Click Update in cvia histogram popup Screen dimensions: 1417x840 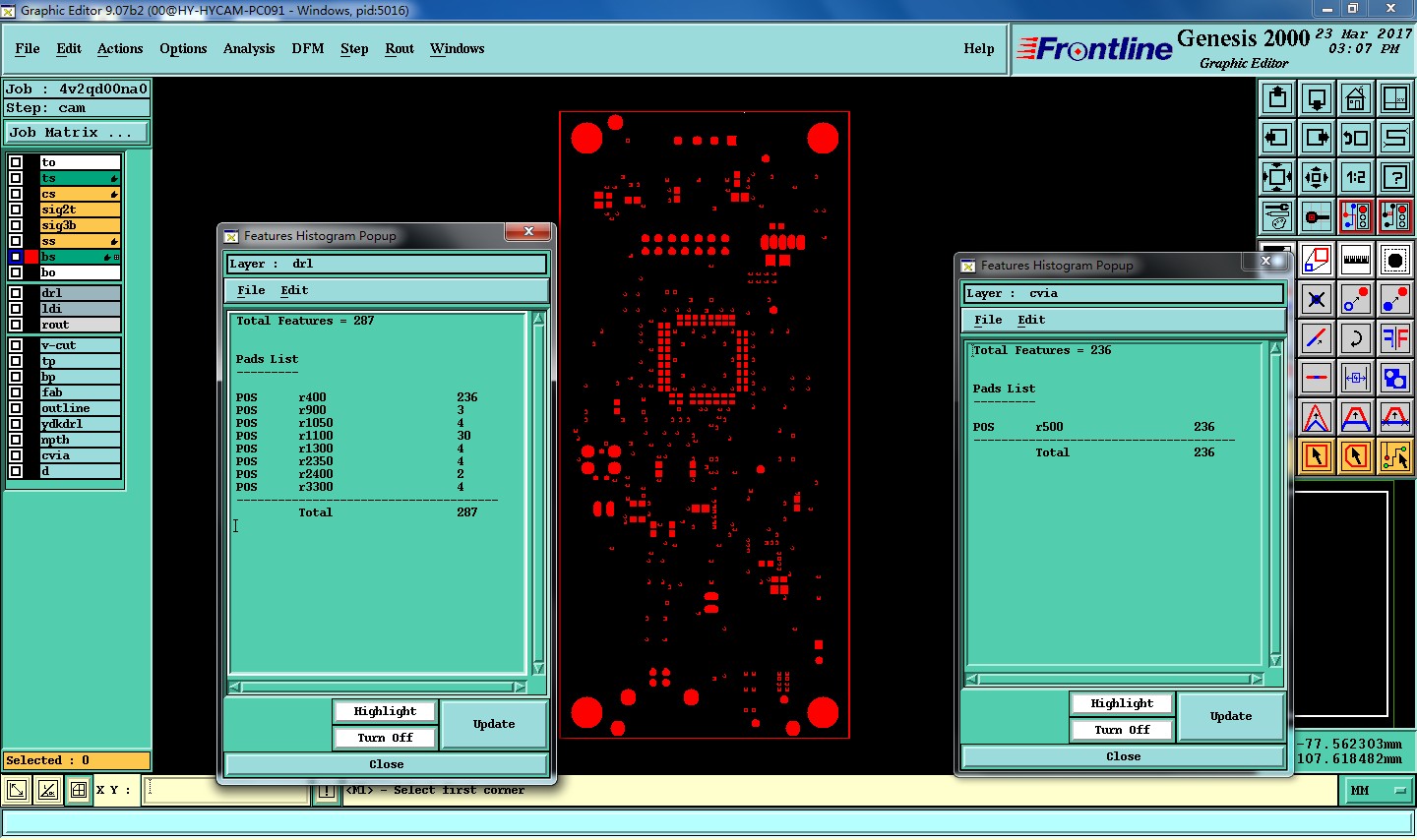[x=1231, y=716]
